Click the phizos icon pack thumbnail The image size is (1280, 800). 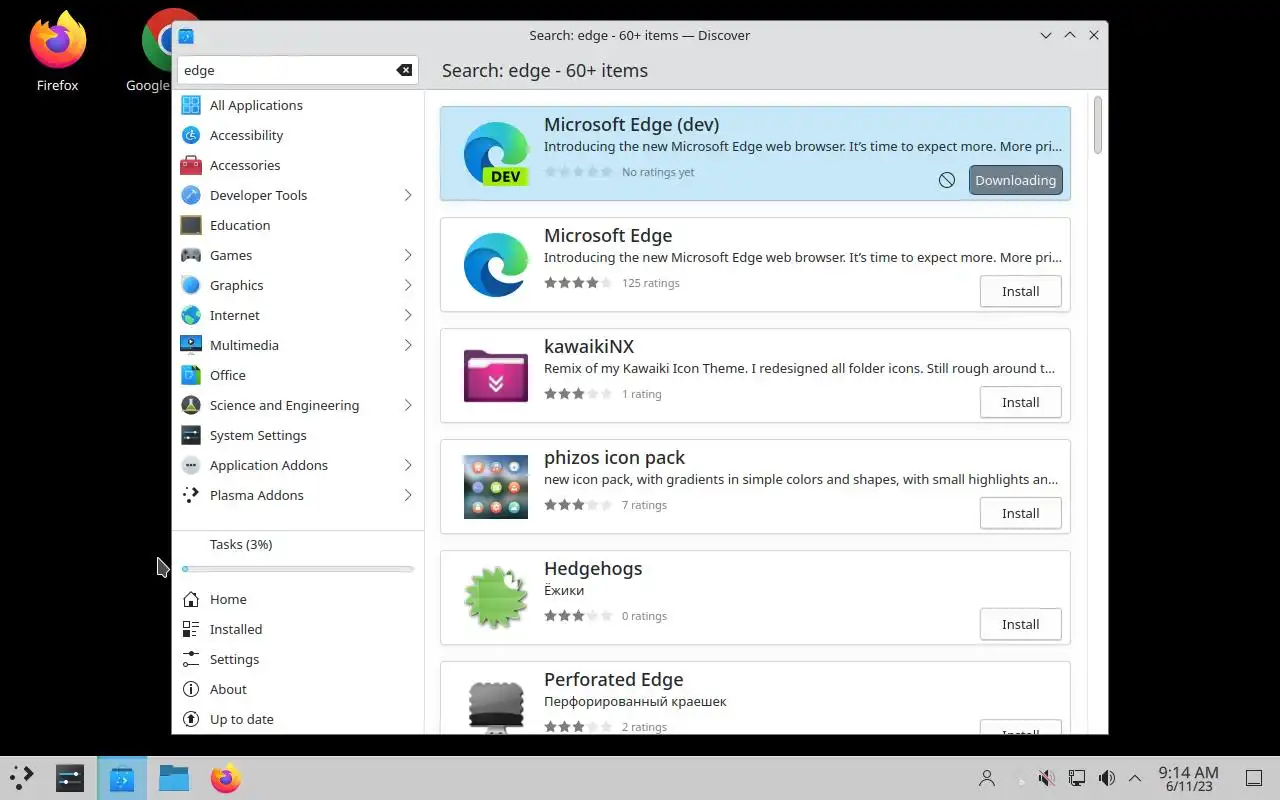496,487
